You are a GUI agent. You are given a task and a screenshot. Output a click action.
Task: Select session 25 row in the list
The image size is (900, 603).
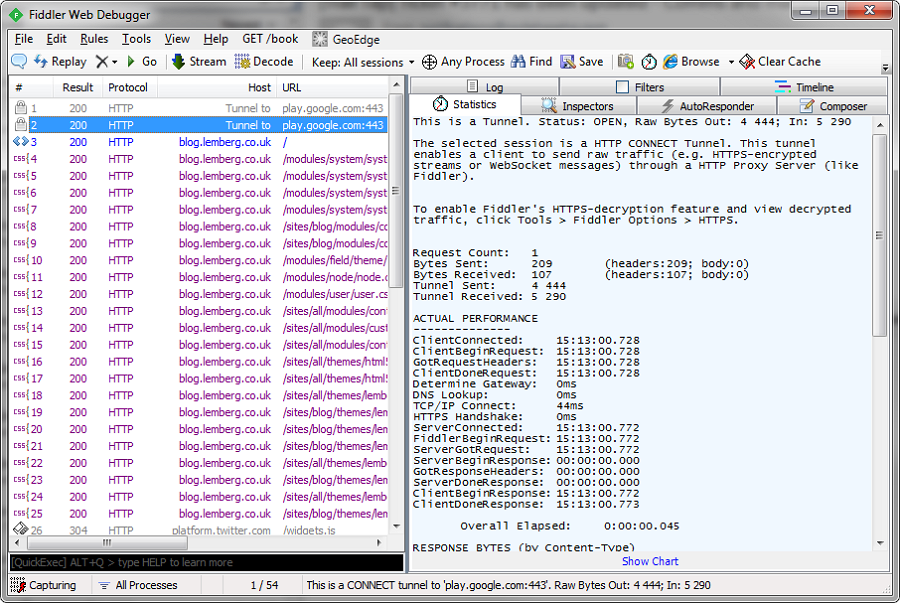click(x=199, y=513)
